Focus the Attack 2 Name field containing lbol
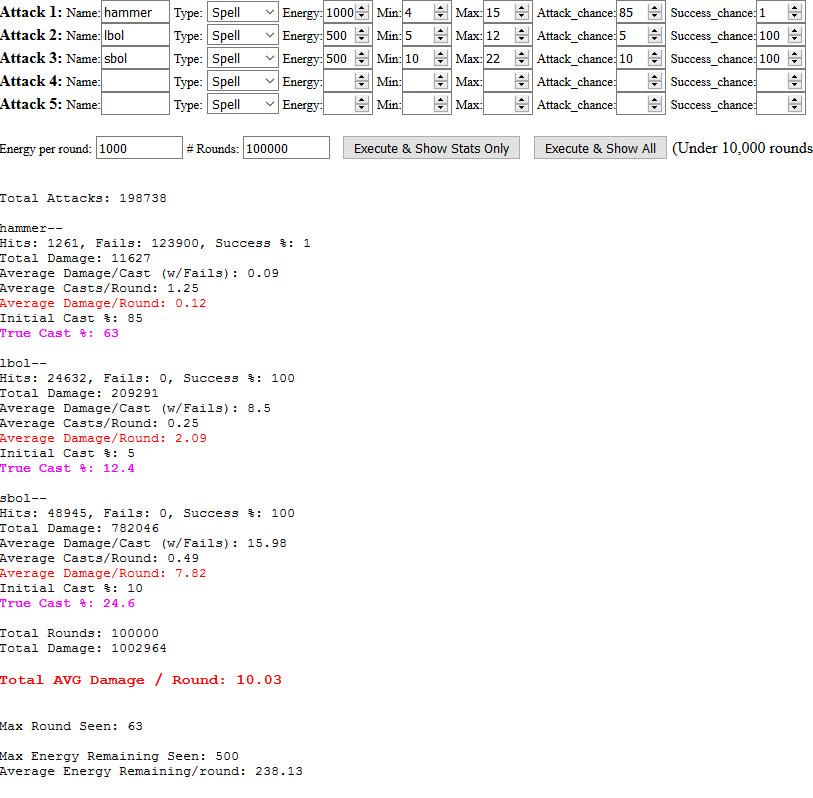The height and width of the screenshot is (798, 813). 135,35
